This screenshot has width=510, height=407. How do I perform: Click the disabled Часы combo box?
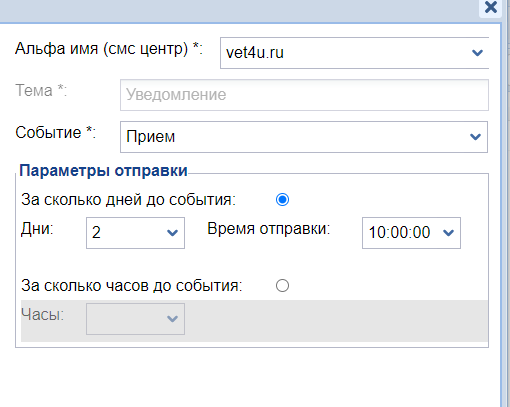pyautogui.click(x=135, y=319)
